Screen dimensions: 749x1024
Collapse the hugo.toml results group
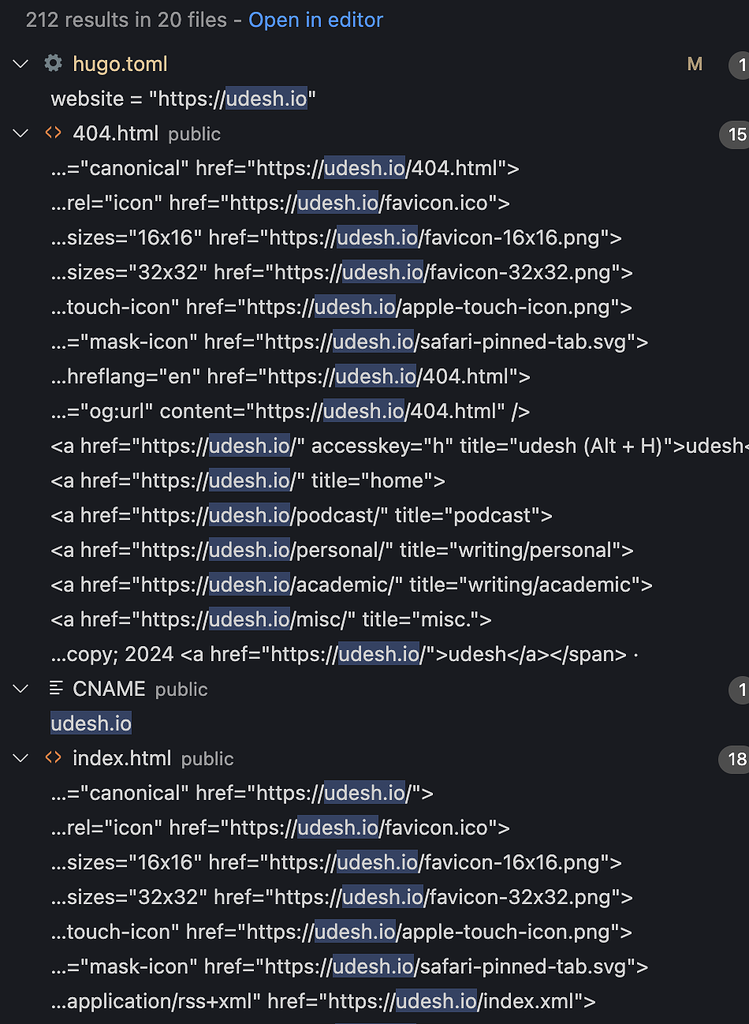(21, 64)
